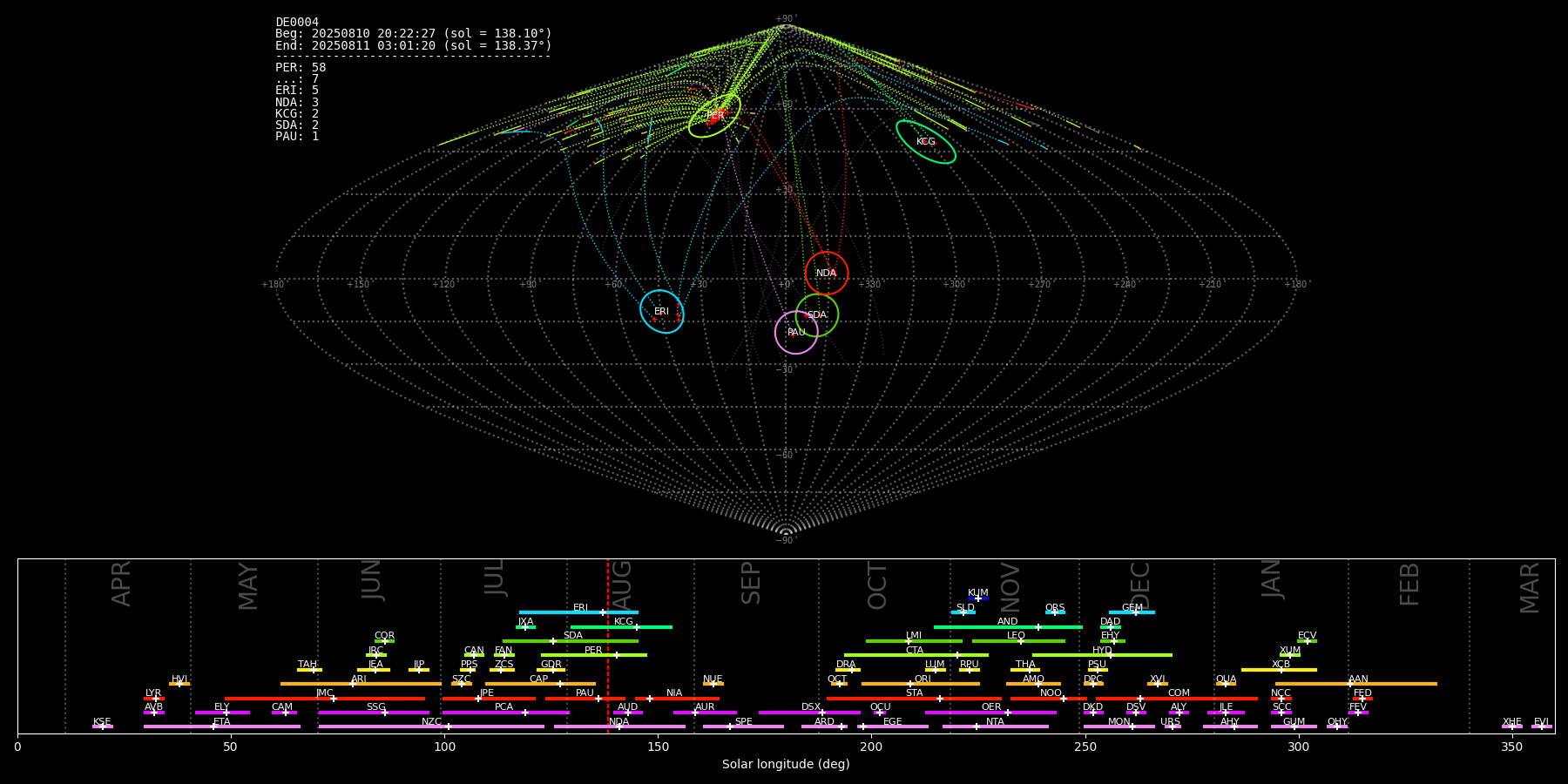
Task: Select the EVI shower bar in the timeline
Action: click(1542, 727)
